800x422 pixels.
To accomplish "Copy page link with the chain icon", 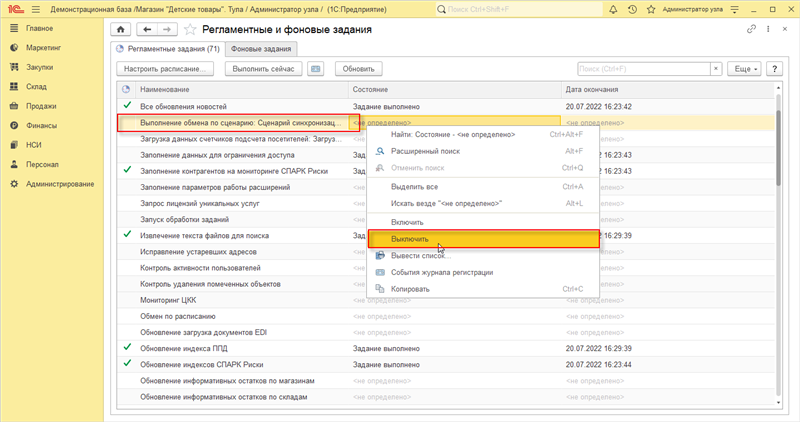I will 752,29.
